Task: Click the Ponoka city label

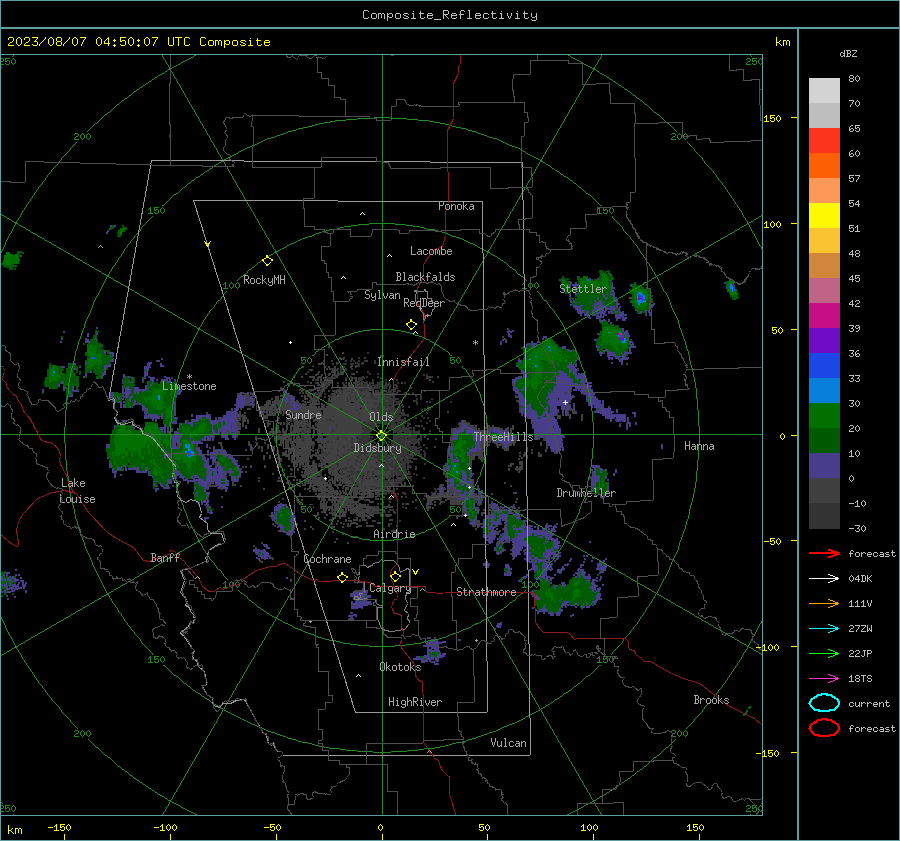Action: [x=456, y=206]
